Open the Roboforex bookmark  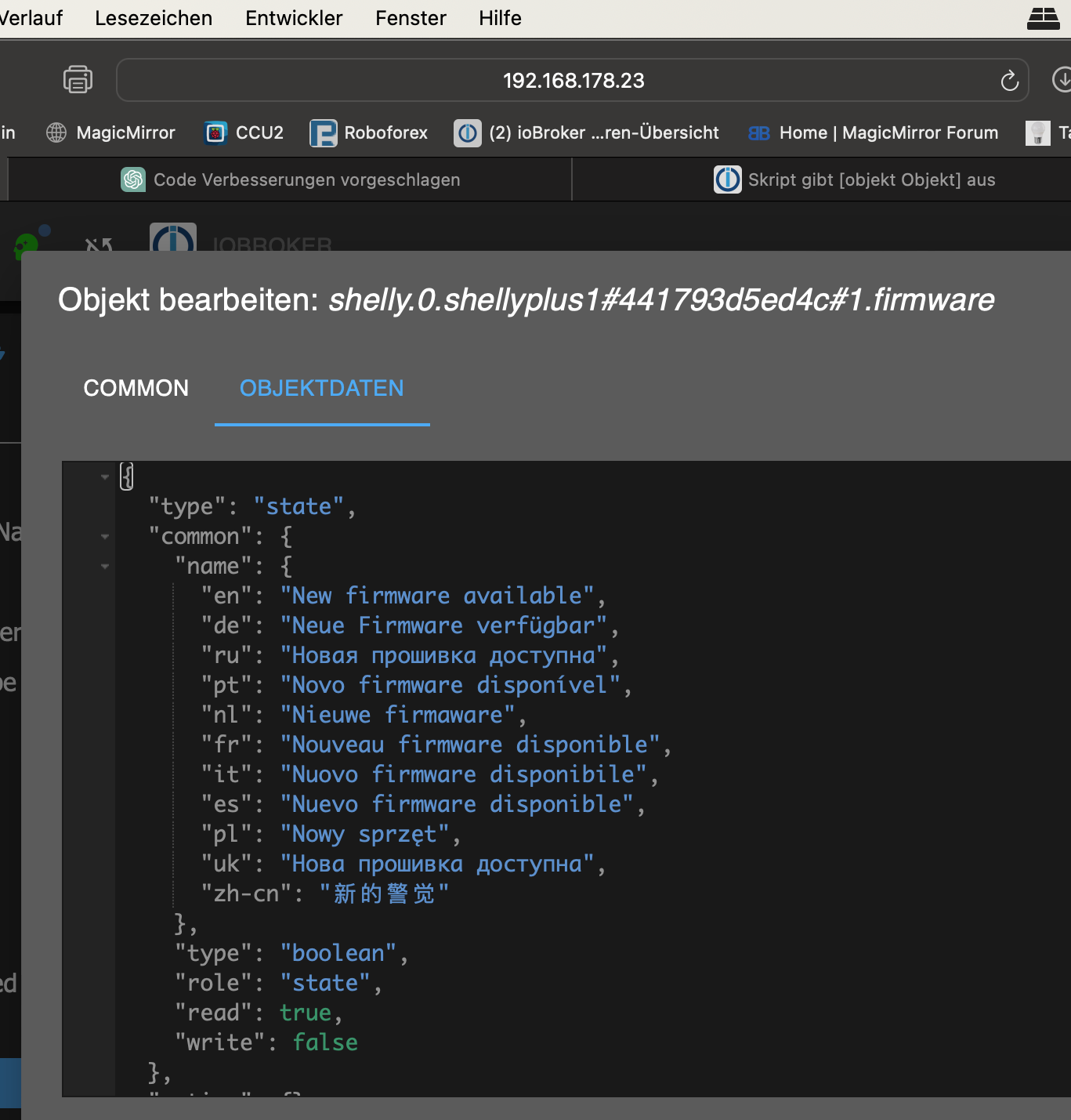[369, 132]
